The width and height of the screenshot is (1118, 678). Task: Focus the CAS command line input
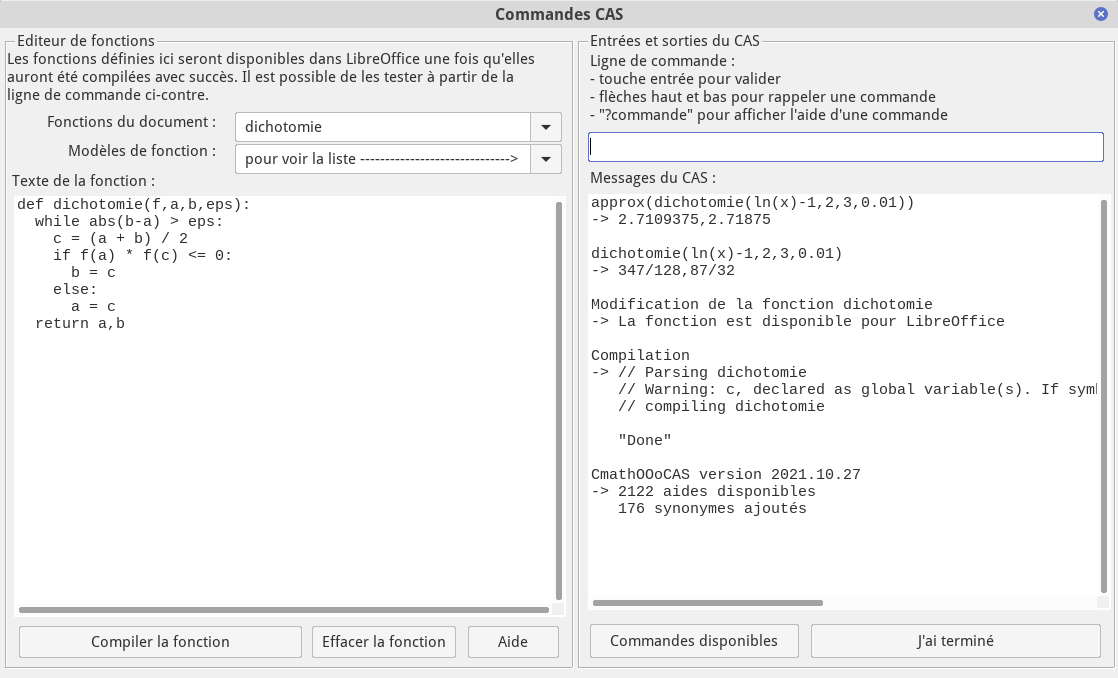(845, 147)
